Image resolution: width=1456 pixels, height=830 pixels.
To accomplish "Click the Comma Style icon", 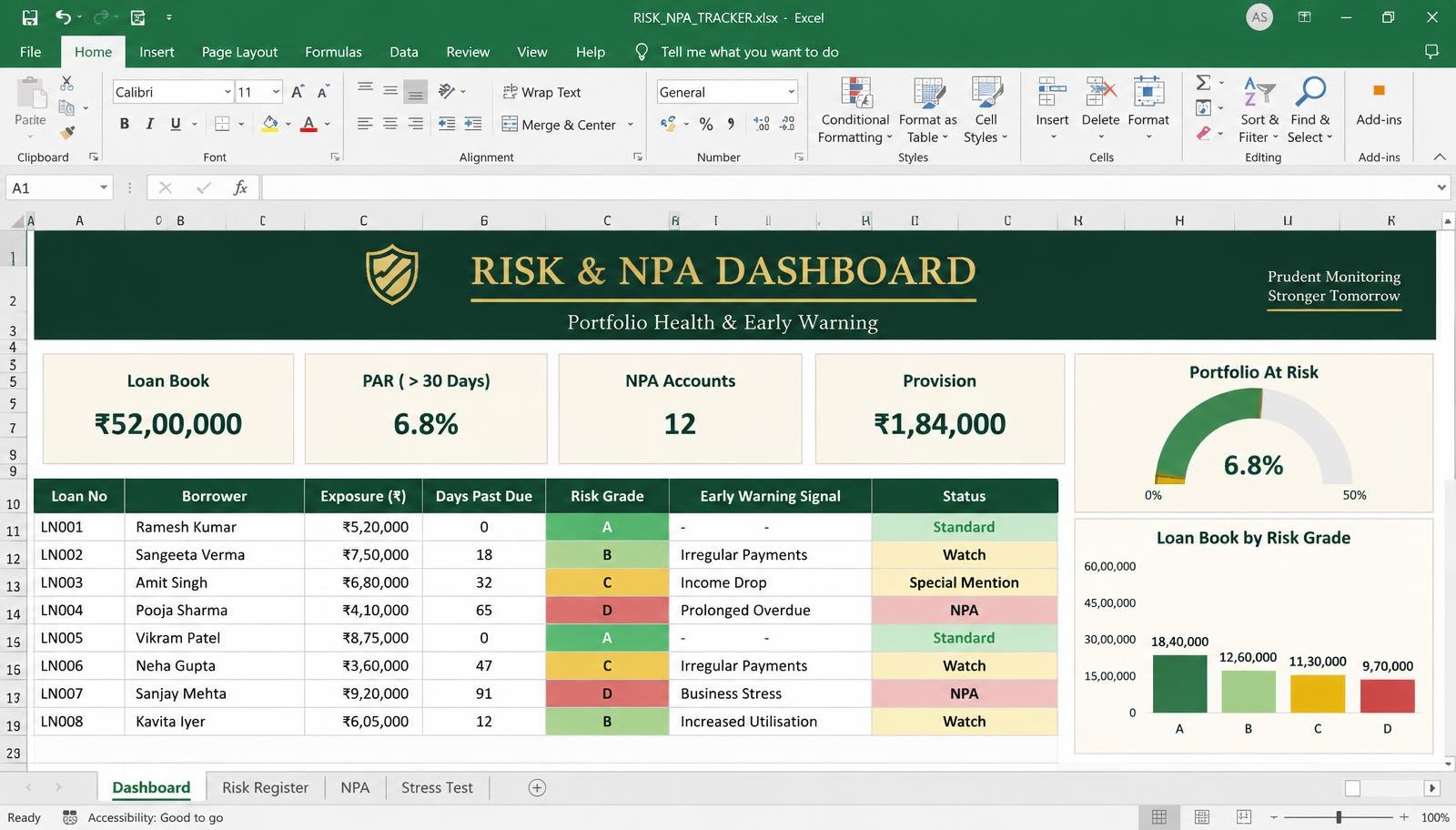I will 731,124.
